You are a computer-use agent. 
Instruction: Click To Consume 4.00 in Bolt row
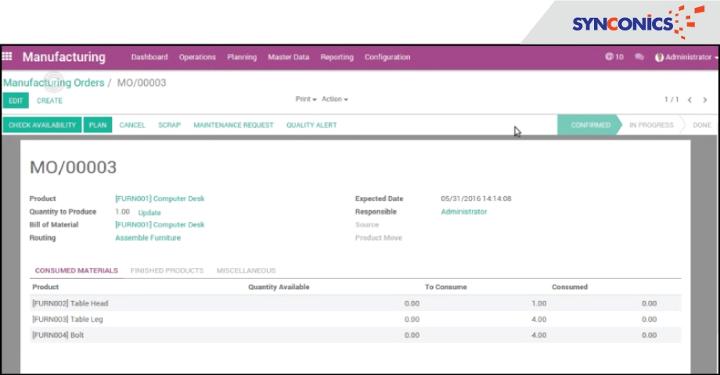(x=539, y=335)
